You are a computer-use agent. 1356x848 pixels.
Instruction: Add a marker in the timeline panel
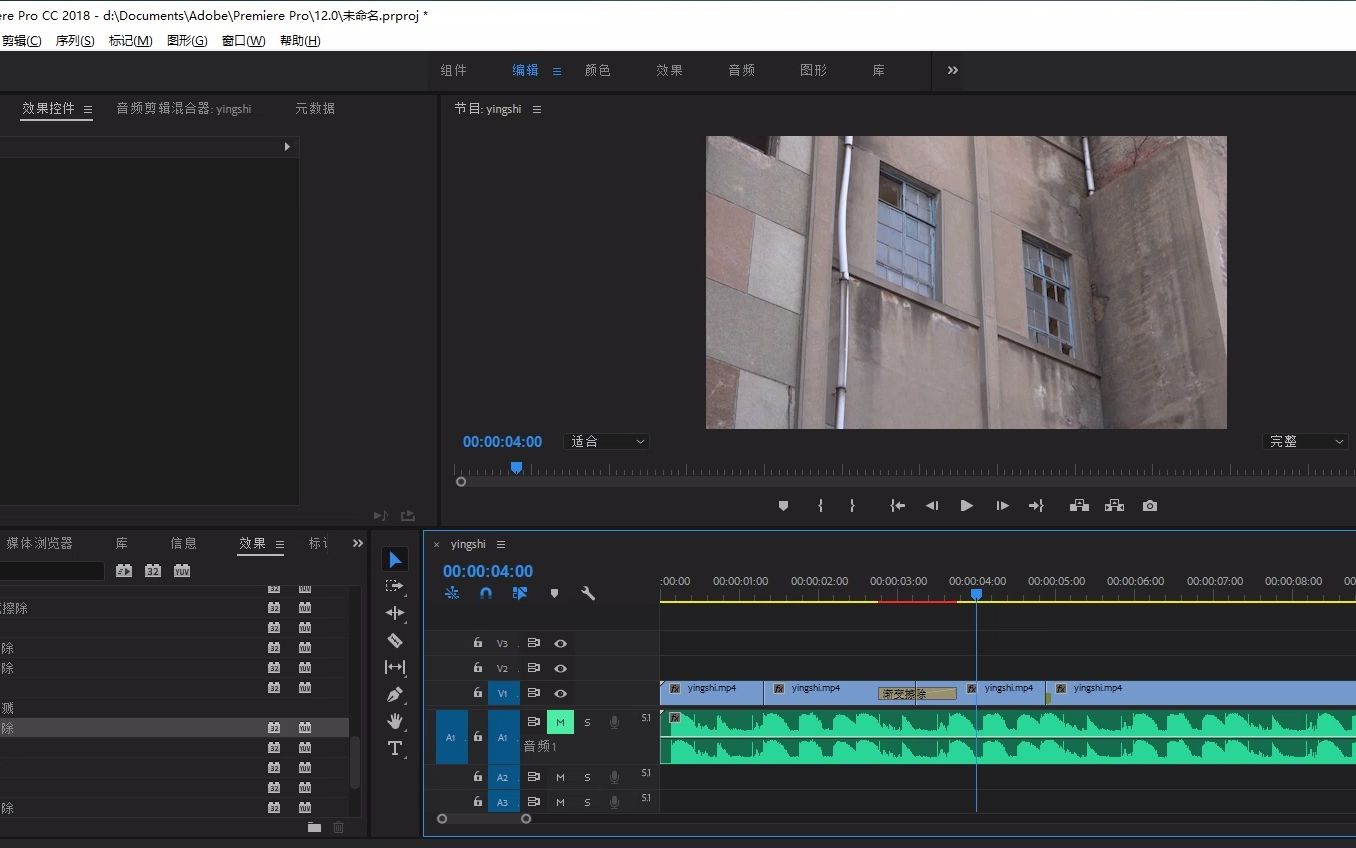click(x=554, y=593)
